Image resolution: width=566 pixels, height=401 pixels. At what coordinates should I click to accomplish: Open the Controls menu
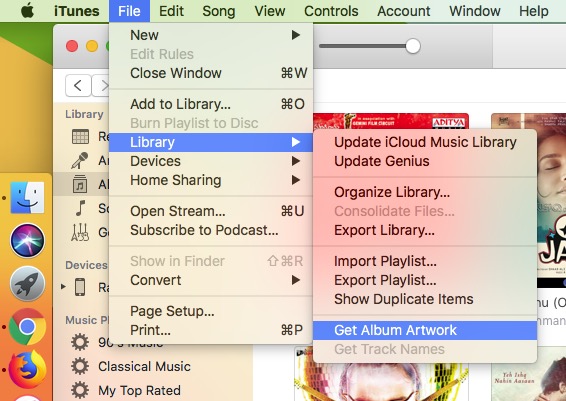pos(331,11)
